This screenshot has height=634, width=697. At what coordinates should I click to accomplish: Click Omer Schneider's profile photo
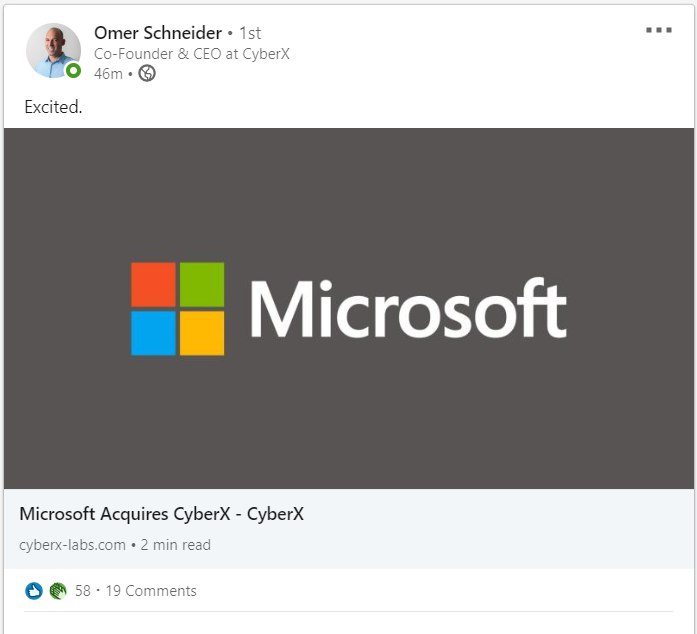click(52, 50)
